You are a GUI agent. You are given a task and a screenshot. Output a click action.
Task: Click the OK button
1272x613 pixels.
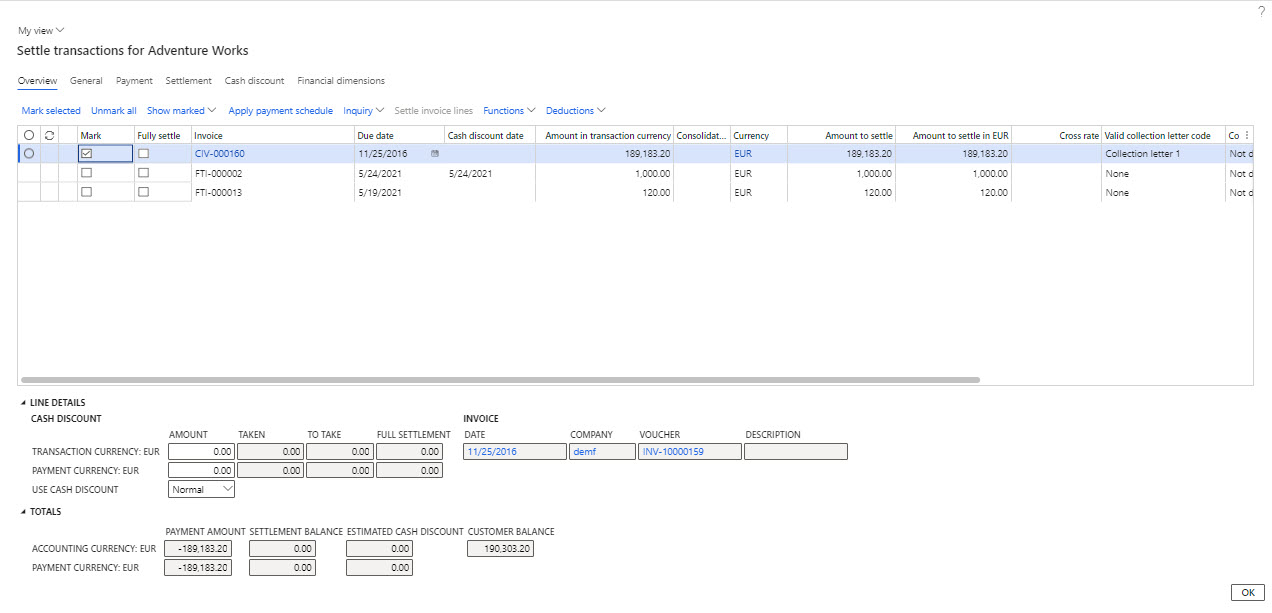[1247, 592]
